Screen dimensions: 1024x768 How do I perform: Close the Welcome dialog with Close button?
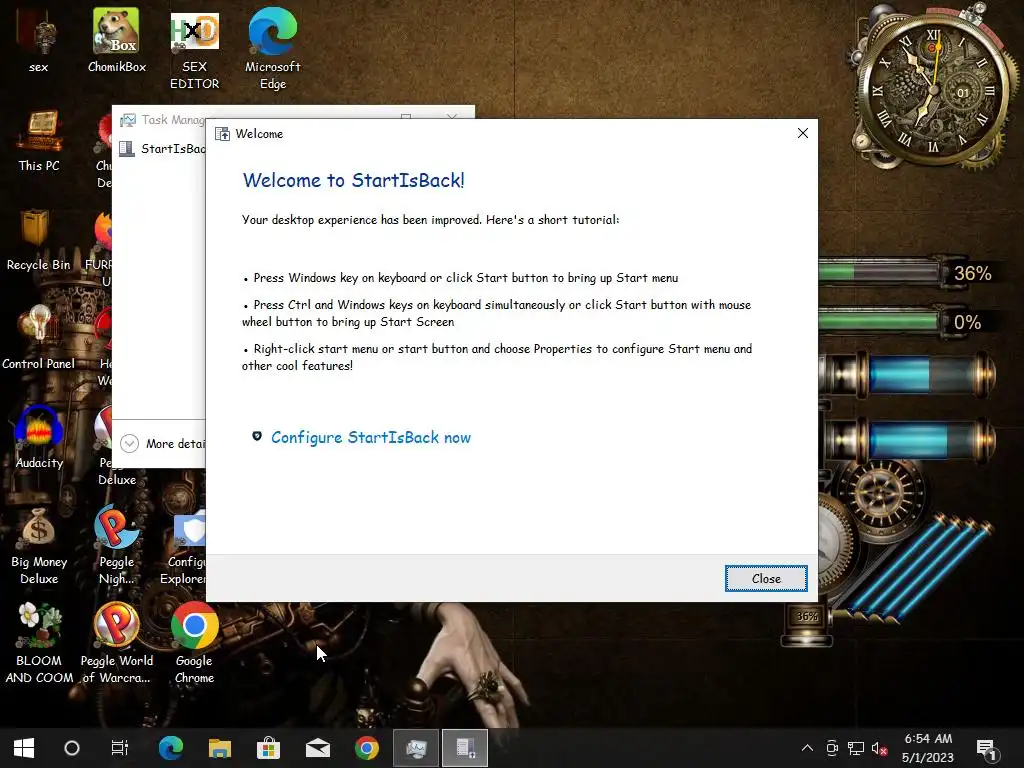tap(766, 579)
